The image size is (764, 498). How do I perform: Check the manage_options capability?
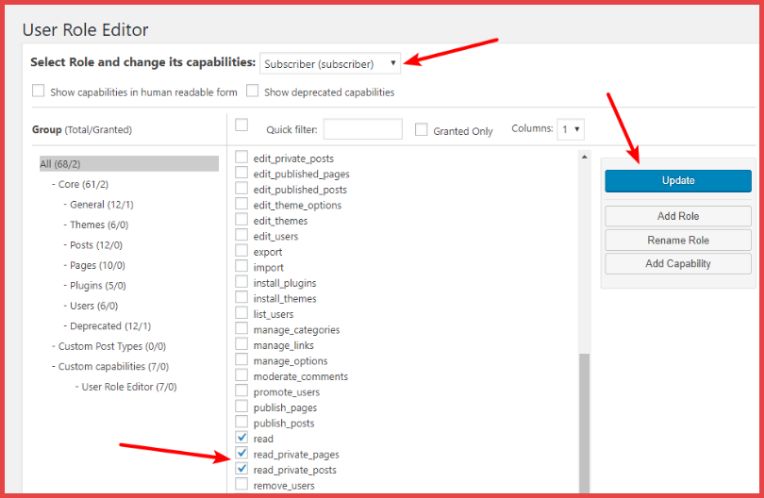(241, 360)
